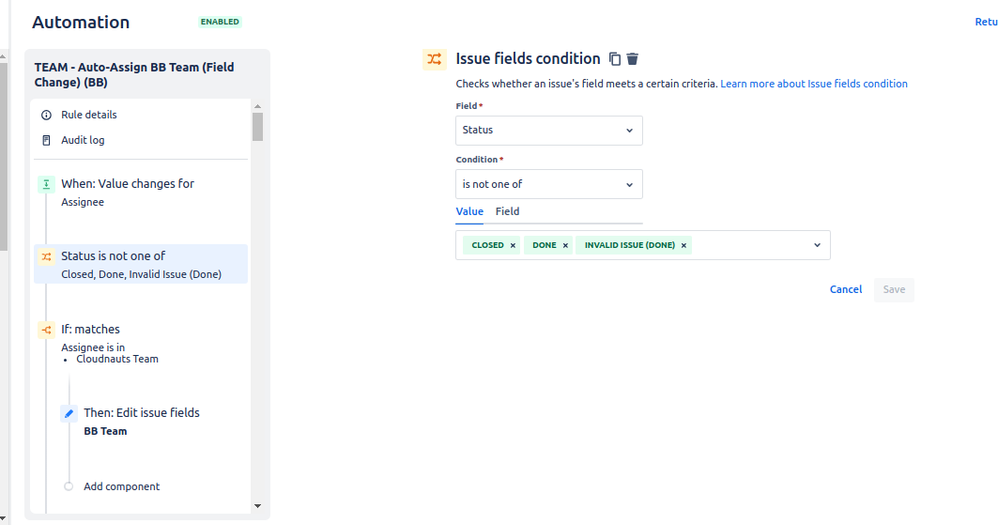The image size is (998, 525).
Task: Click orange condition icon beside Status is not one of
Action: coord(46,257)
